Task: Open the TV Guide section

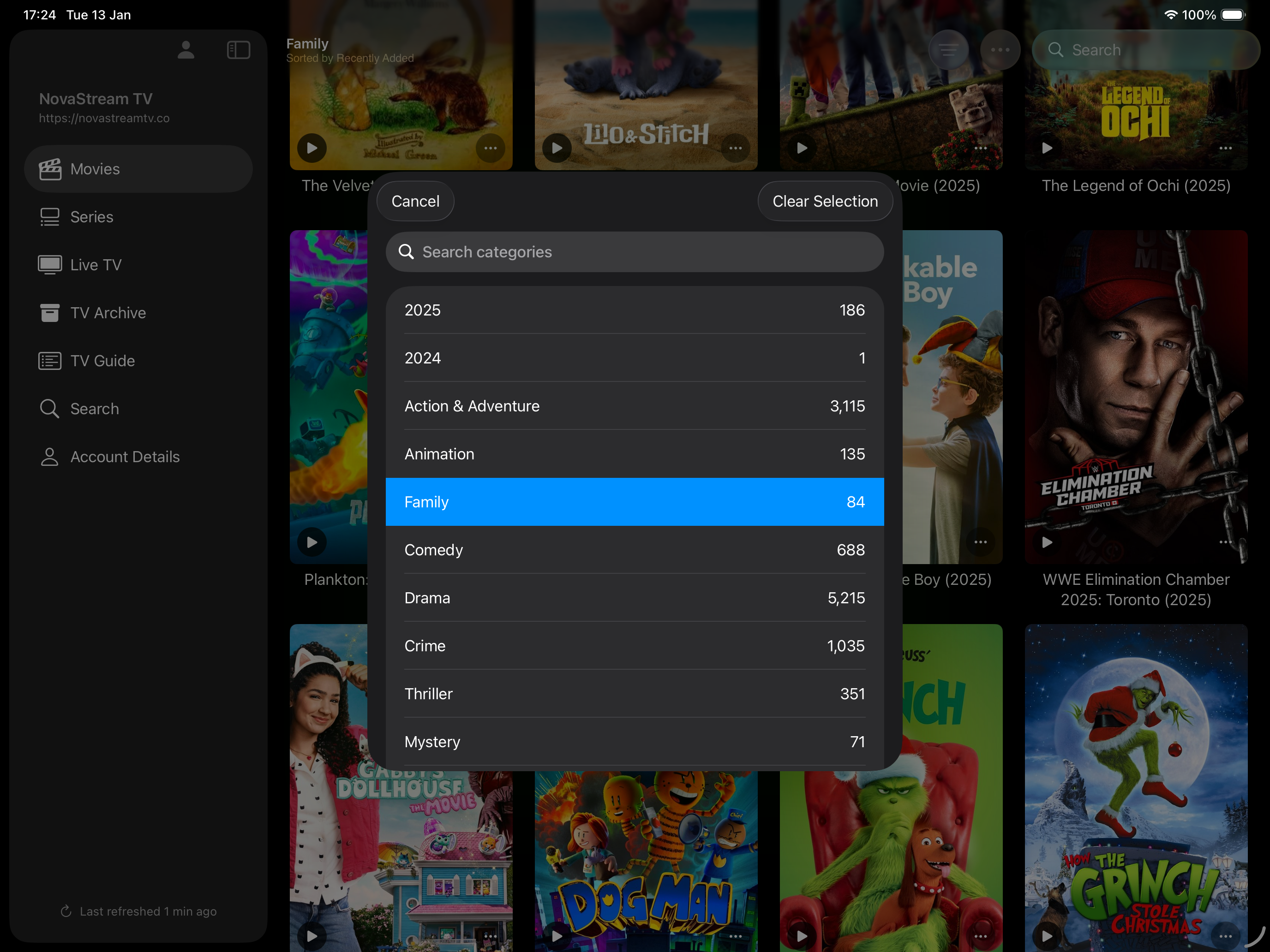Action: 138,361
